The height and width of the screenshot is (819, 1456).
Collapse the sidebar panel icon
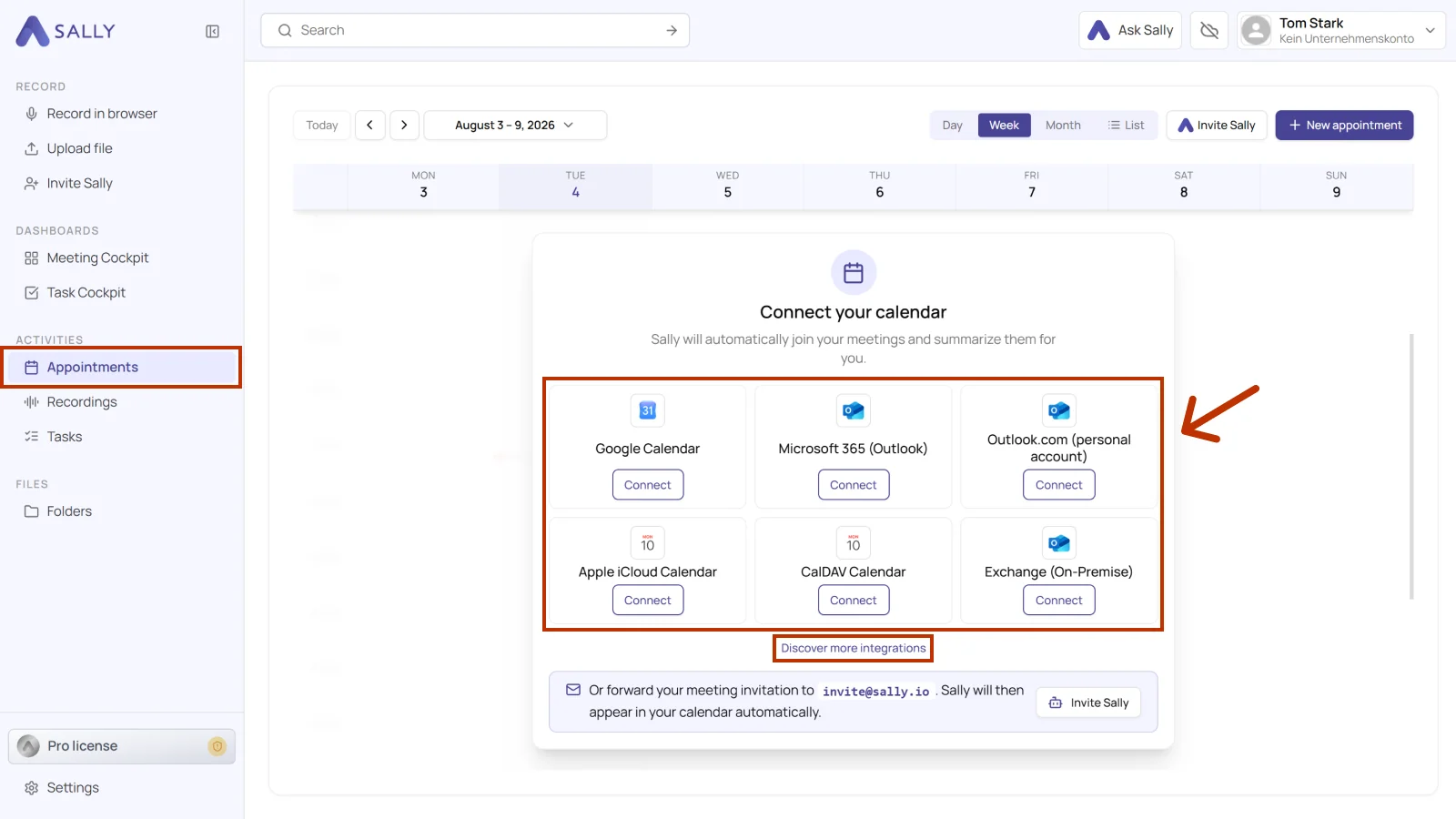click(x=213, y=32)
